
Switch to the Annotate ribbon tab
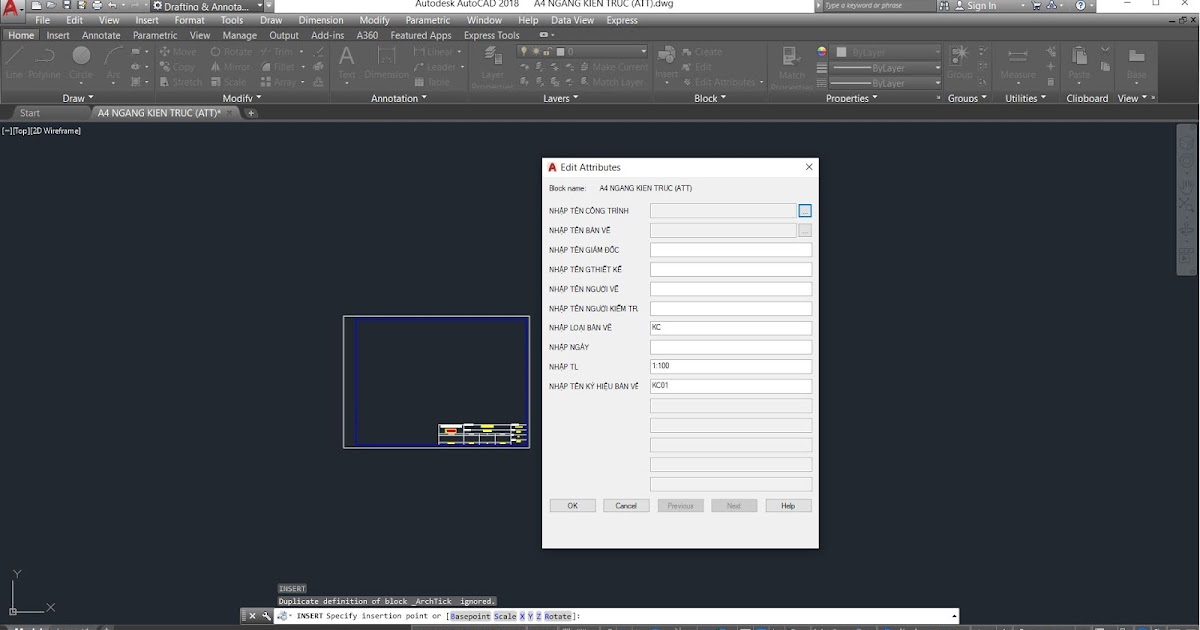tap(101, 35)
